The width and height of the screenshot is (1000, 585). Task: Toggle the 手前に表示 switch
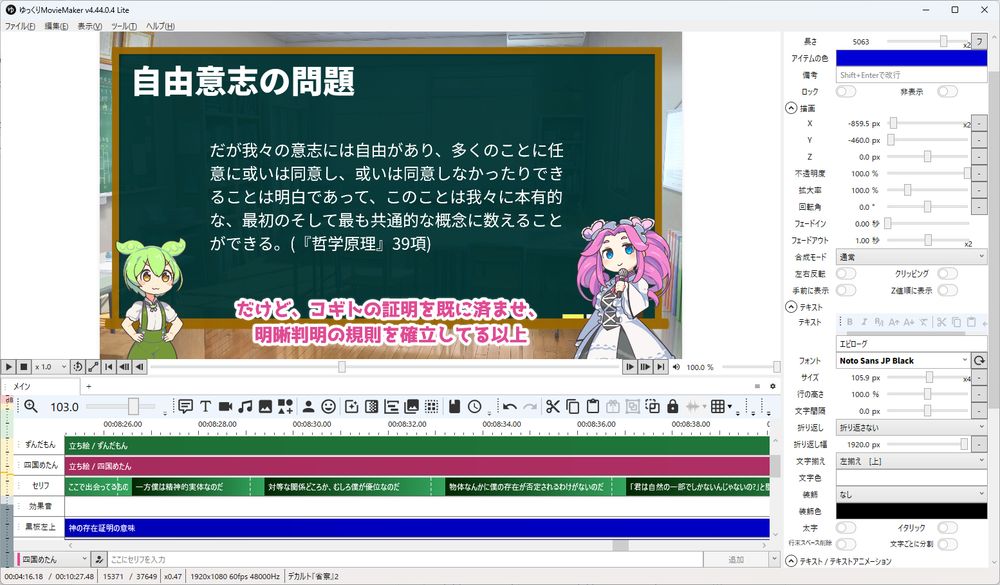pyautogui.click(x=846, y=290)
